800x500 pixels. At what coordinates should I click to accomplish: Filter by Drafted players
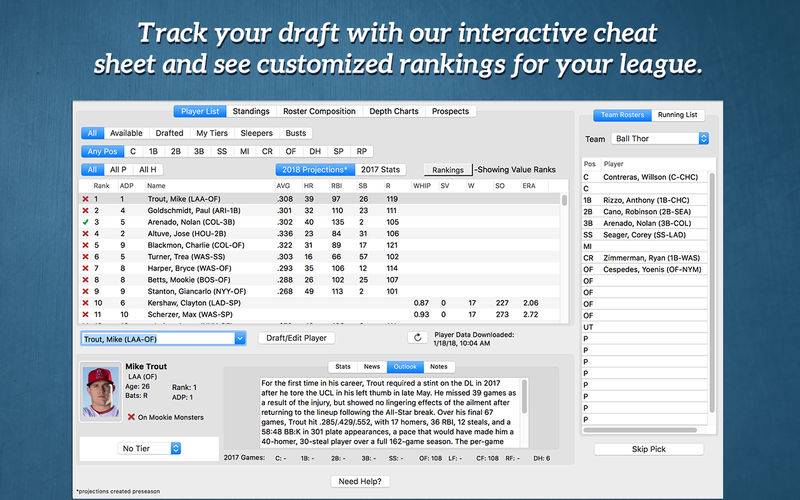pyautogui.click(x=169, y=133)
